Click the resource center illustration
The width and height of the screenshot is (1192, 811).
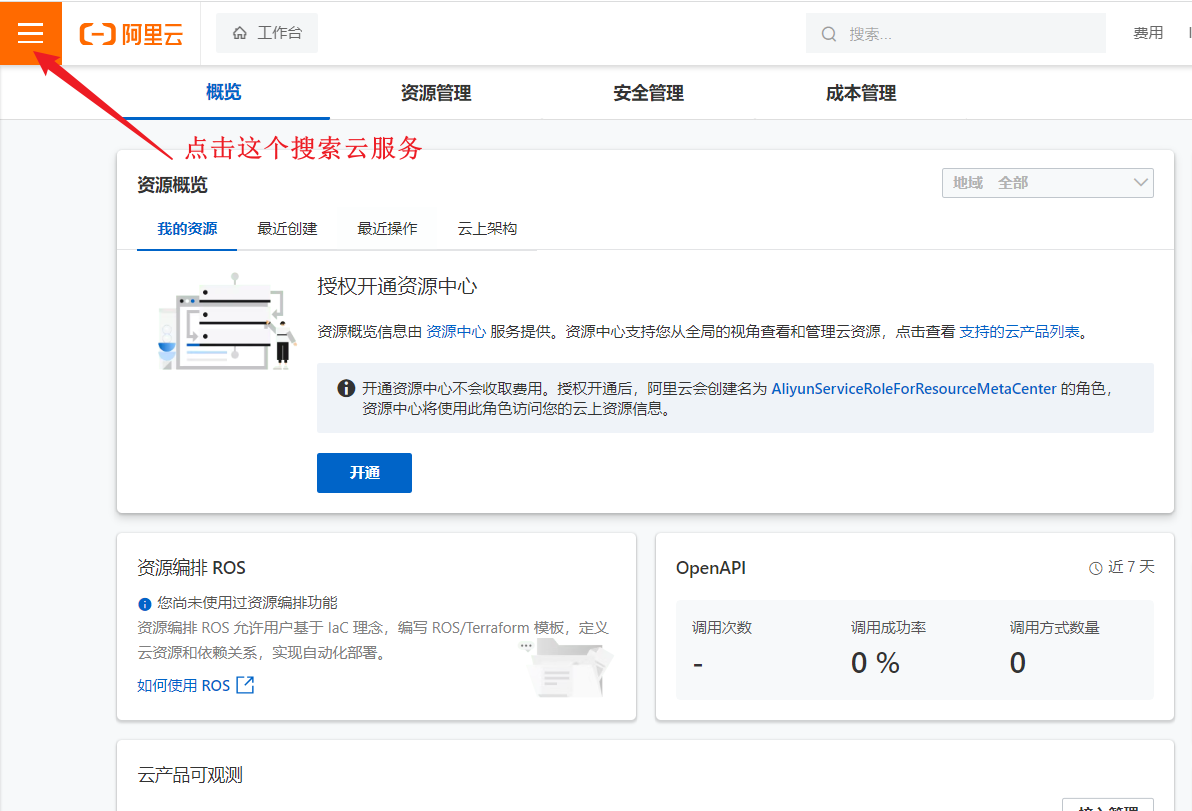click(226, 322)
